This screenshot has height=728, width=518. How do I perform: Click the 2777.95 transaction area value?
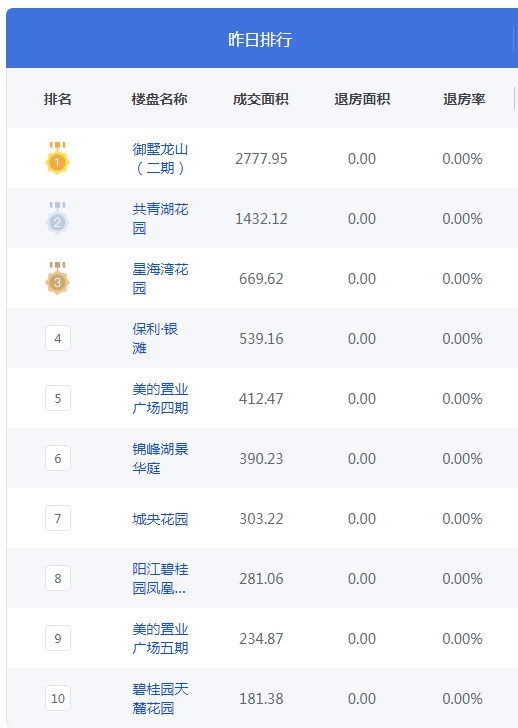(261, 159)
